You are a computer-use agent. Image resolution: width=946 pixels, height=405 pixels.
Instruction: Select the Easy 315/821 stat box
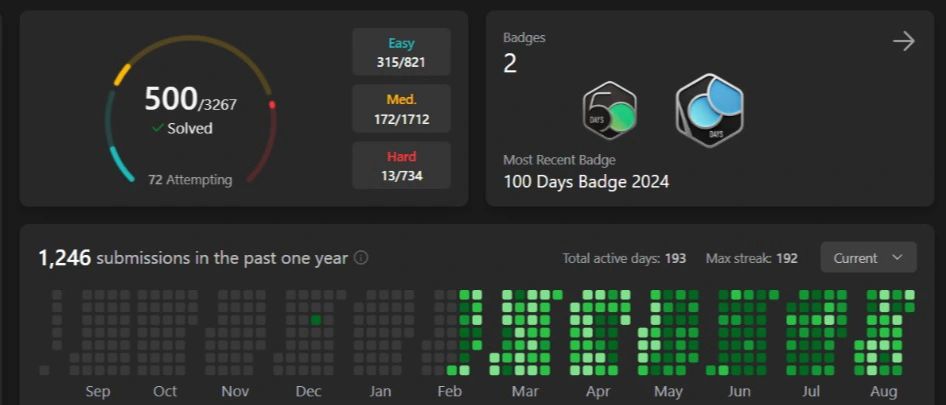[401, 52]
